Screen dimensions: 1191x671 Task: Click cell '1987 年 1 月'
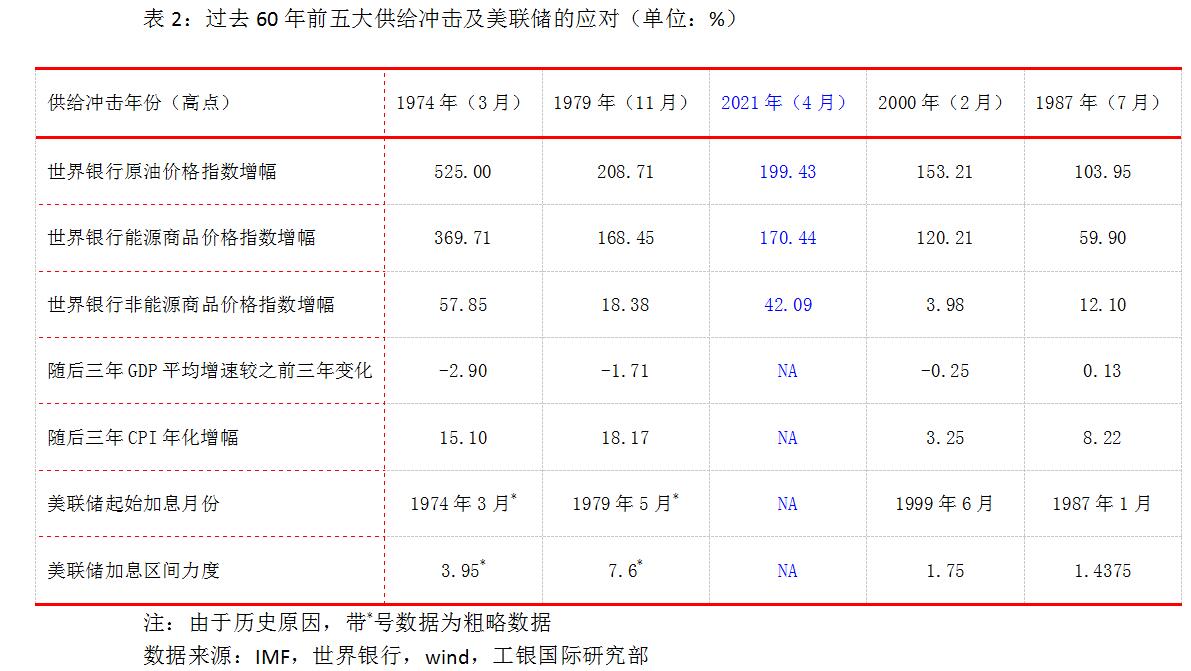(x=1101, y=504)
